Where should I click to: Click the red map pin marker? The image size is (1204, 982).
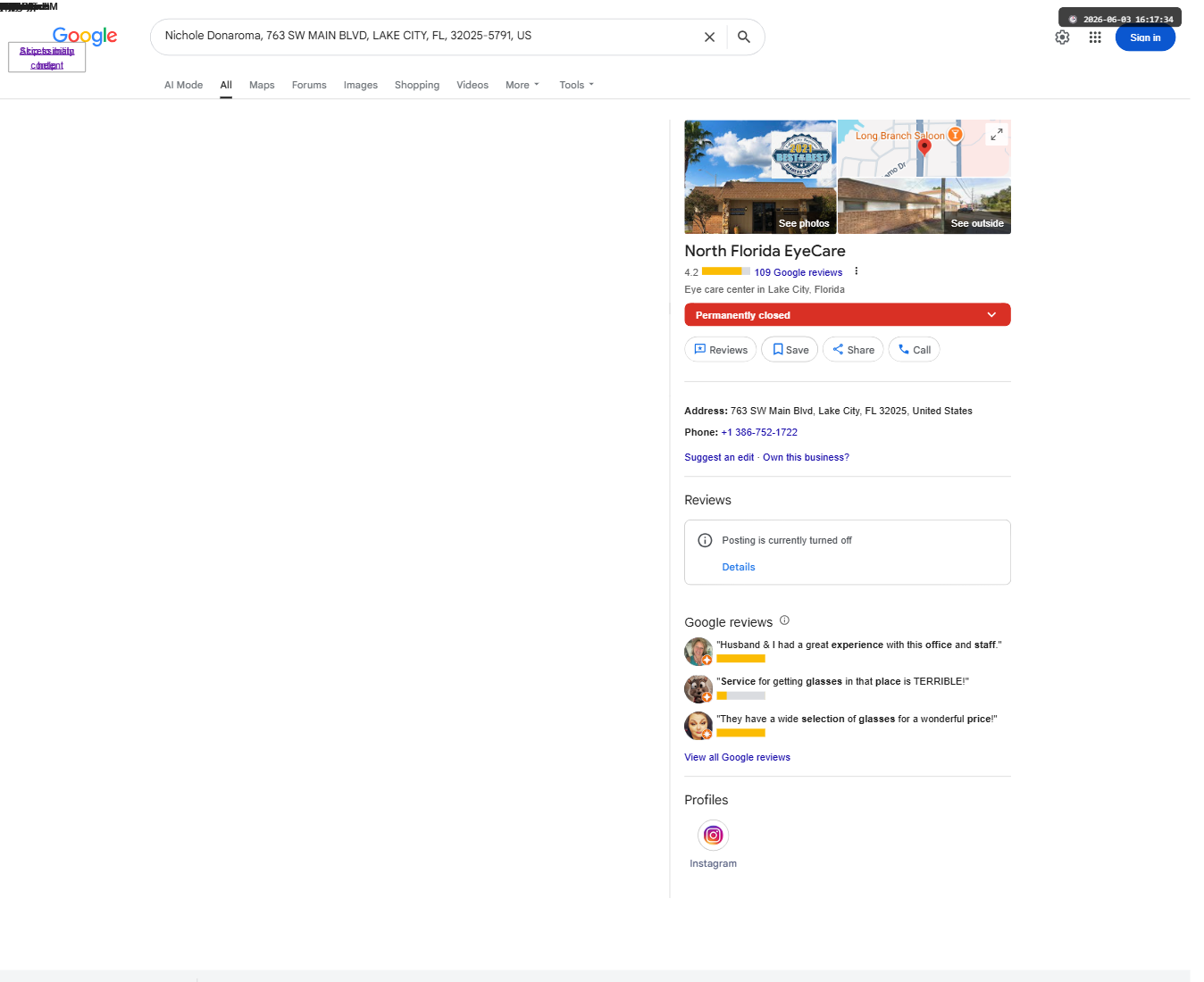coord(924,147)
